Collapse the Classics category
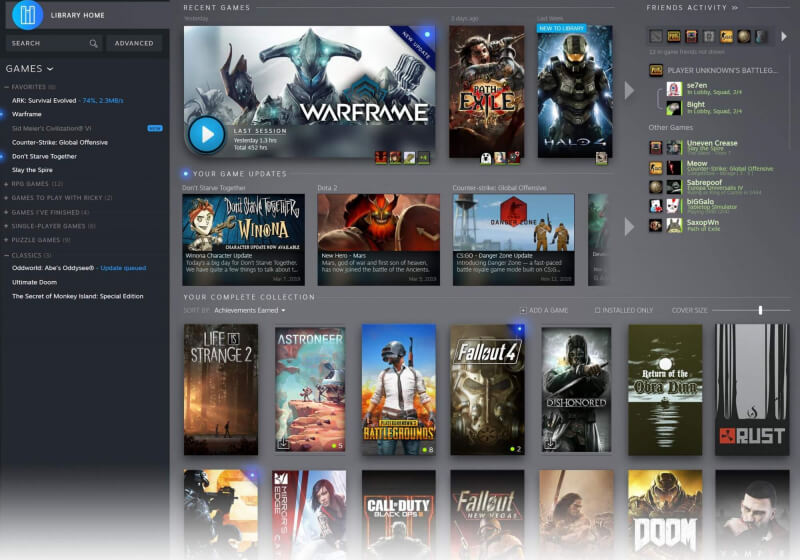 pos(6,255)
